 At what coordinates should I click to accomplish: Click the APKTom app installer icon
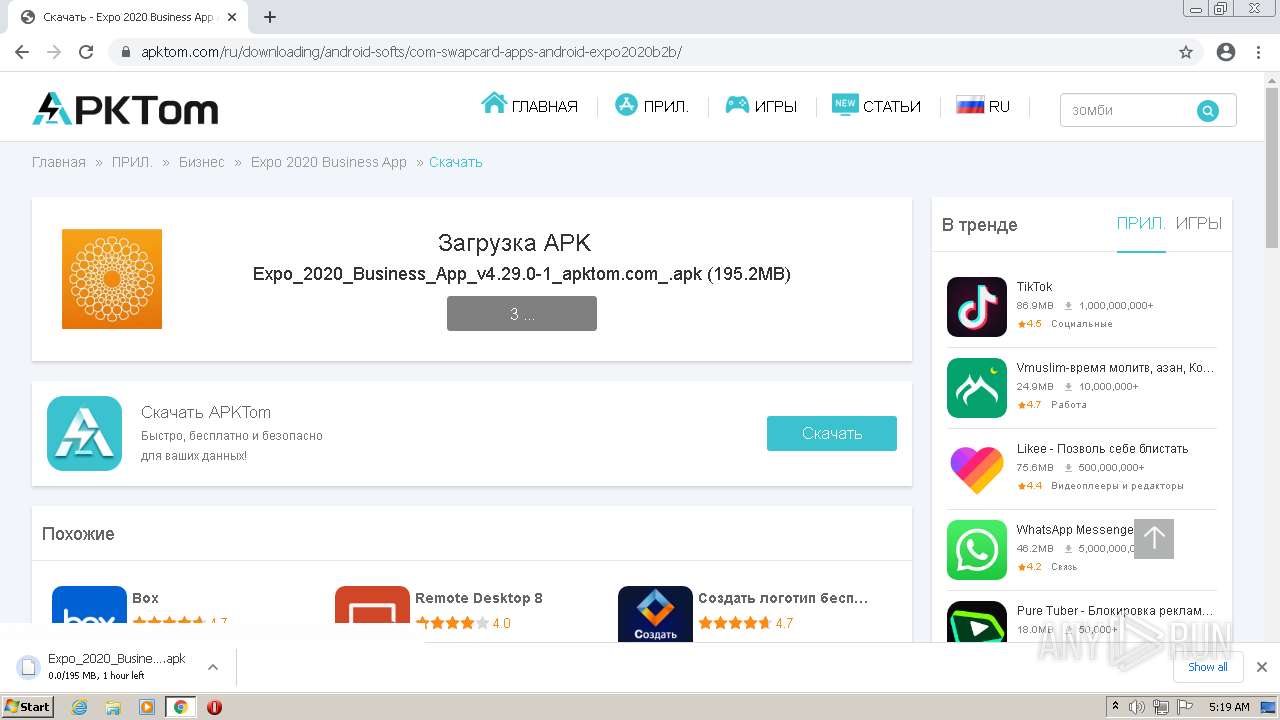85,433
